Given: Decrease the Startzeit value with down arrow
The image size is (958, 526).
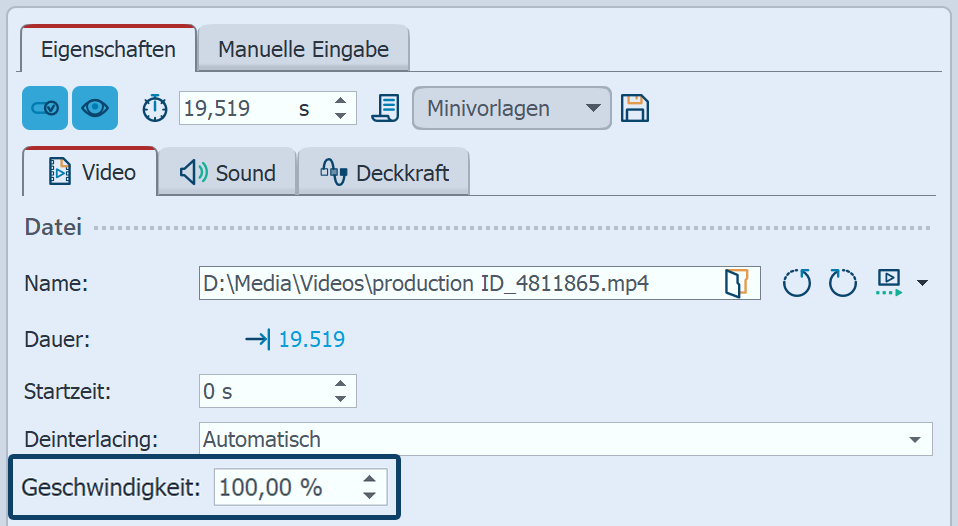Looking at the screenshot, I should click(341, 399).
